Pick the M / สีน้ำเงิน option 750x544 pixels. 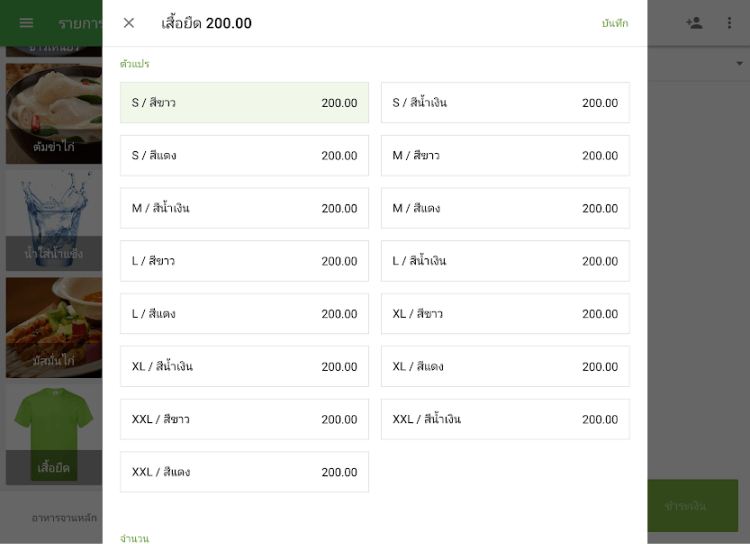click(244, 208)
